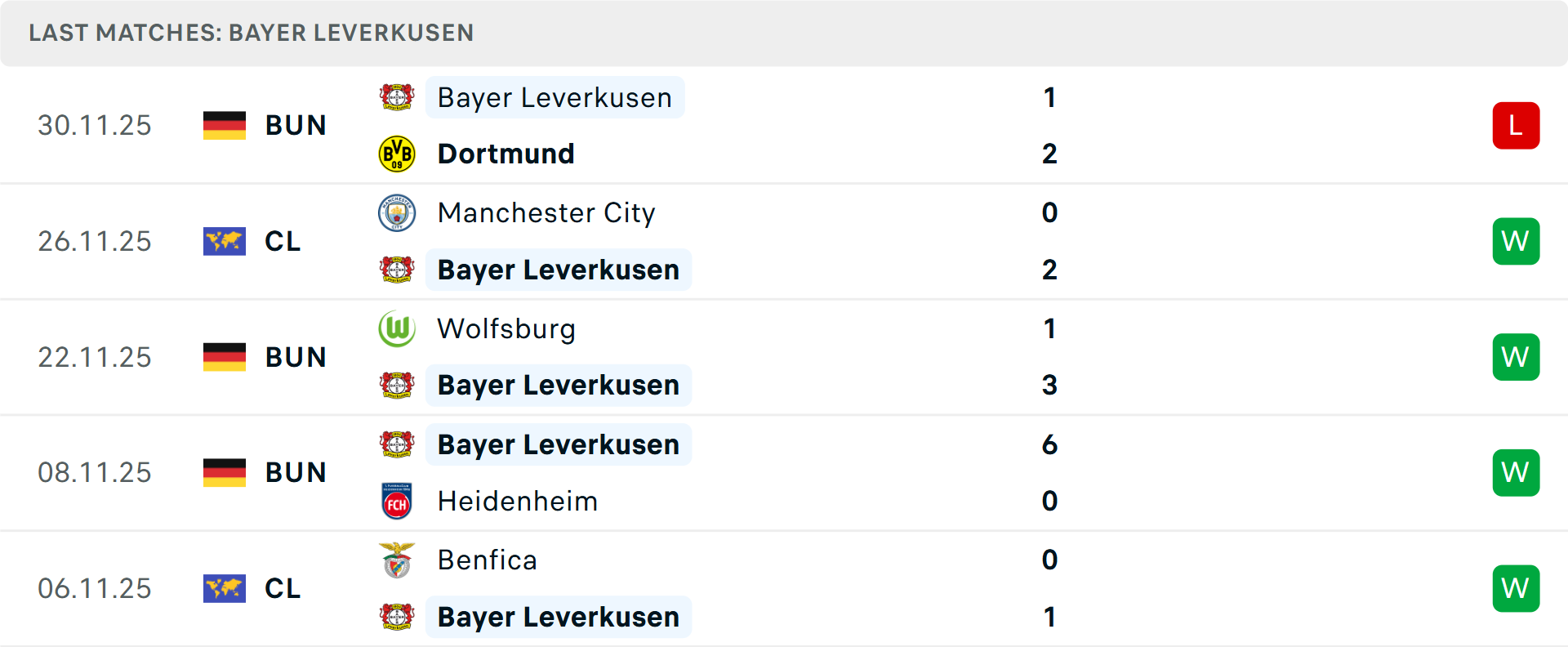Click the Manchester City team name

546,212
